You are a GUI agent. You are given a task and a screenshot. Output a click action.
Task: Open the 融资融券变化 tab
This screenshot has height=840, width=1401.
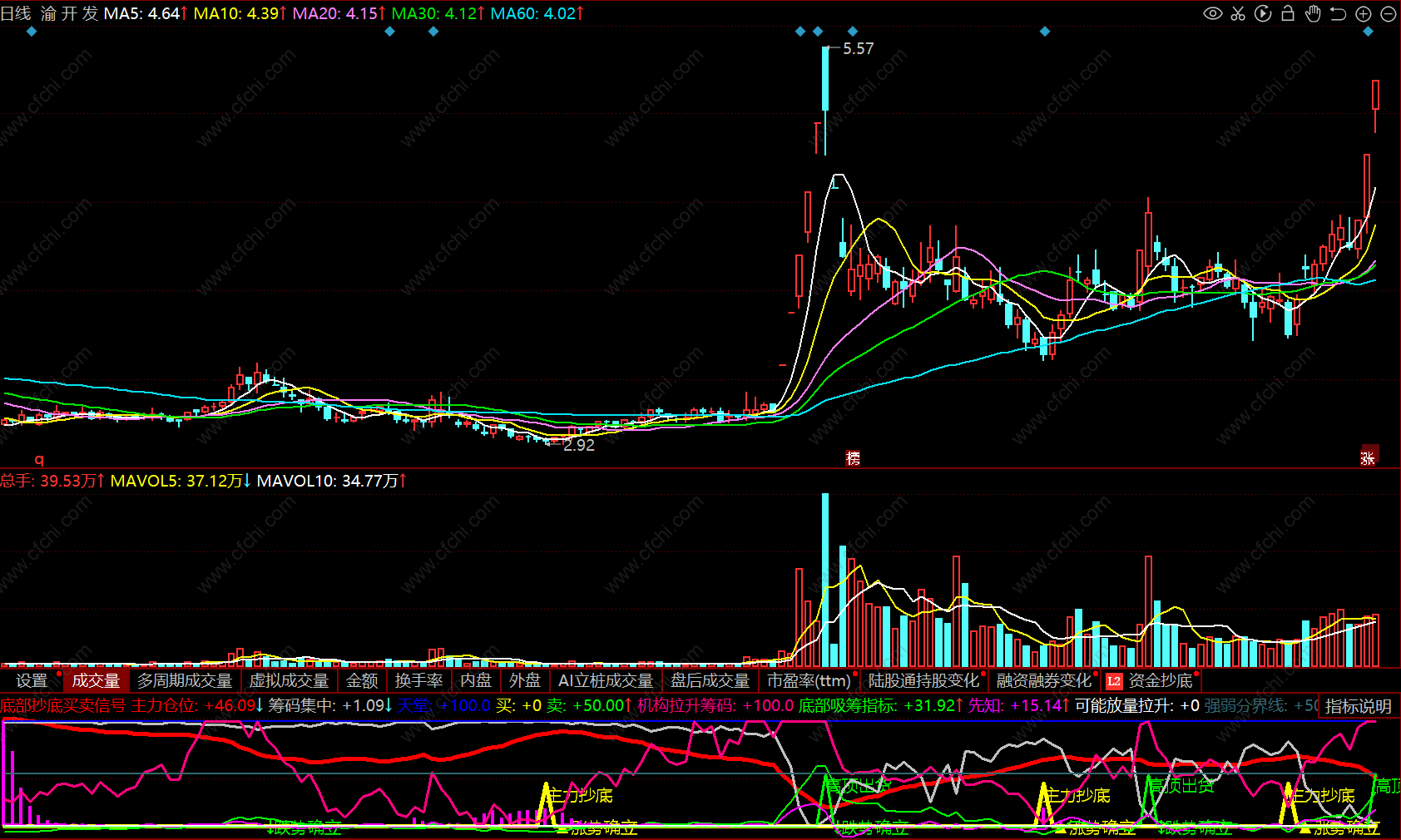(1043, 681)
